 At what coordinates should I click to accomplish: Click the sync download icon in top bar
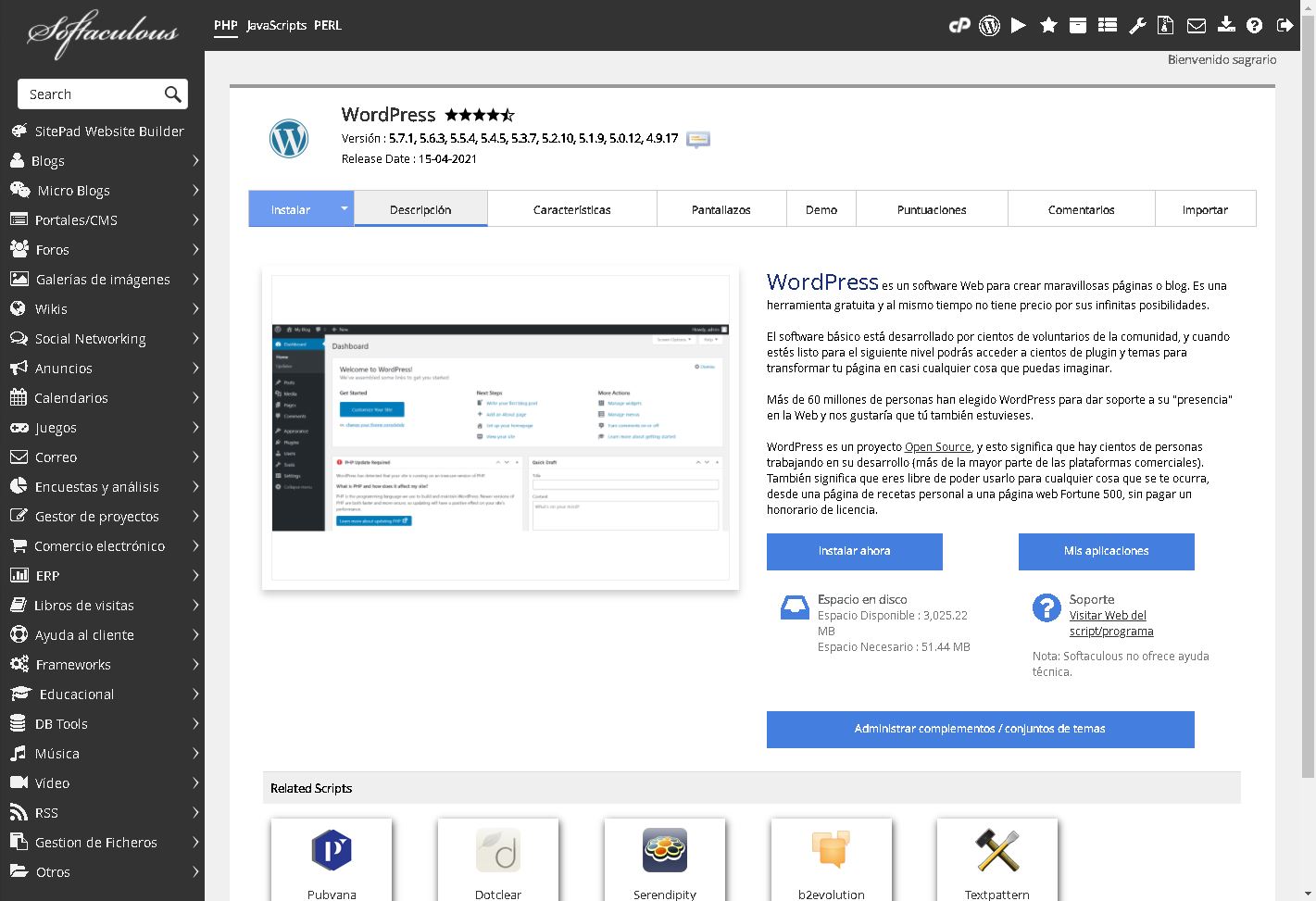(x=1226, y=25)
